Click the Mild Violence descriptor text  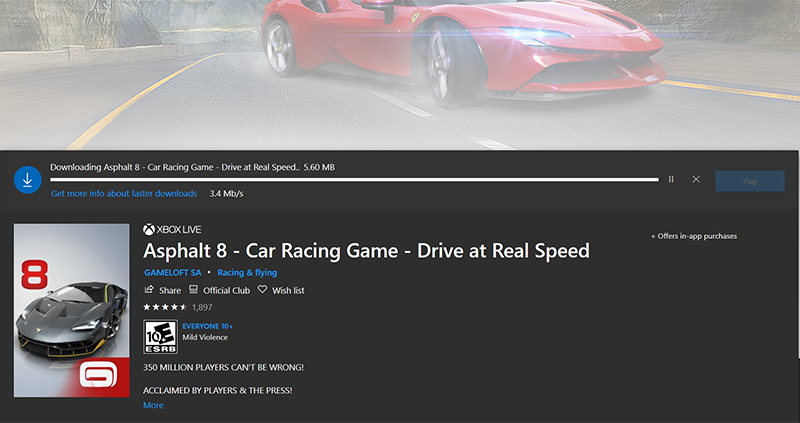pyautogui.click(x=205, y=337)
